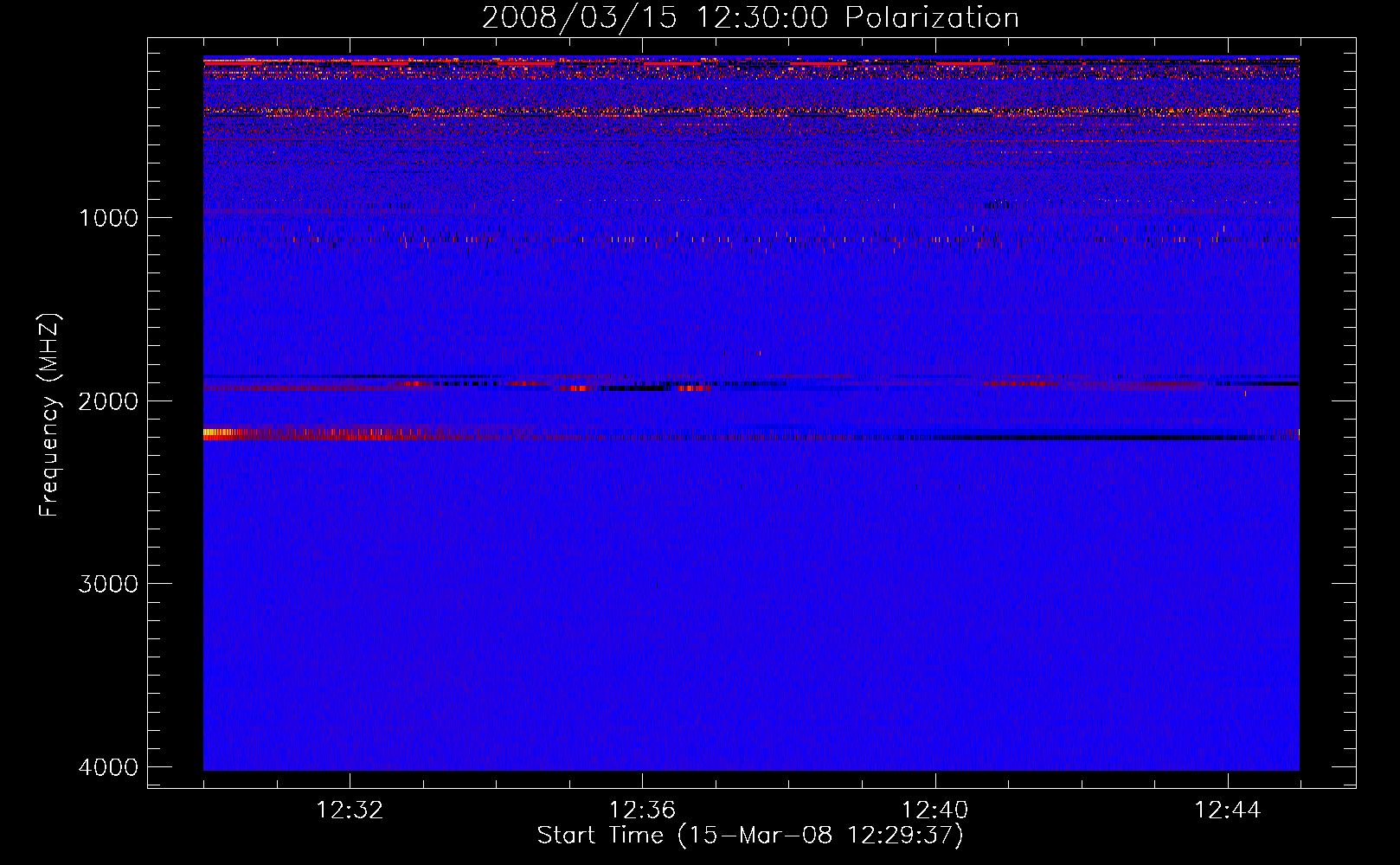
Task: Click the '12:32' time tick label
Action: [350, 811]
